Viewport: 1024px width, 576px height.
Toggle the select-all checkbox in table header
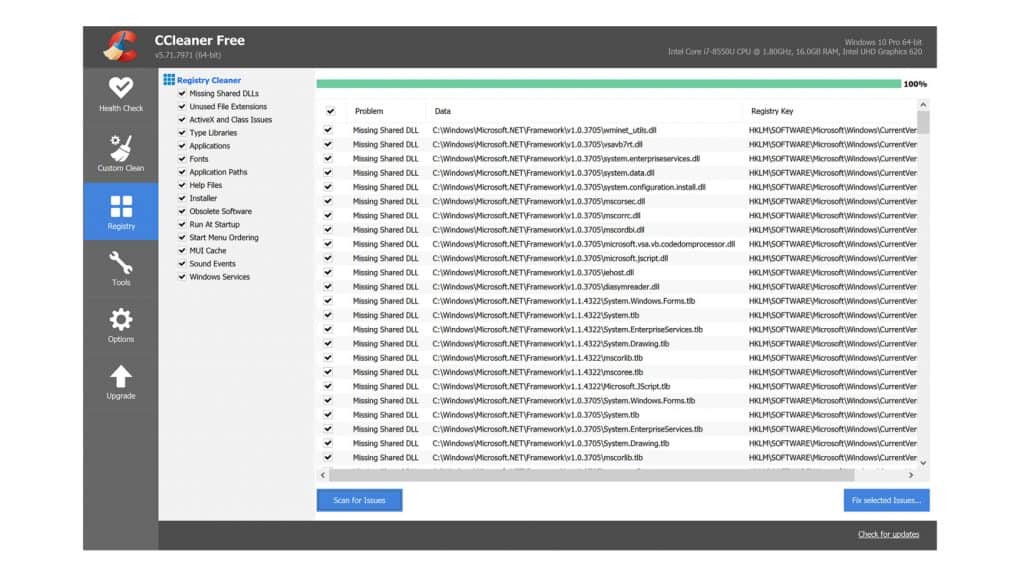tap(329, 111)
